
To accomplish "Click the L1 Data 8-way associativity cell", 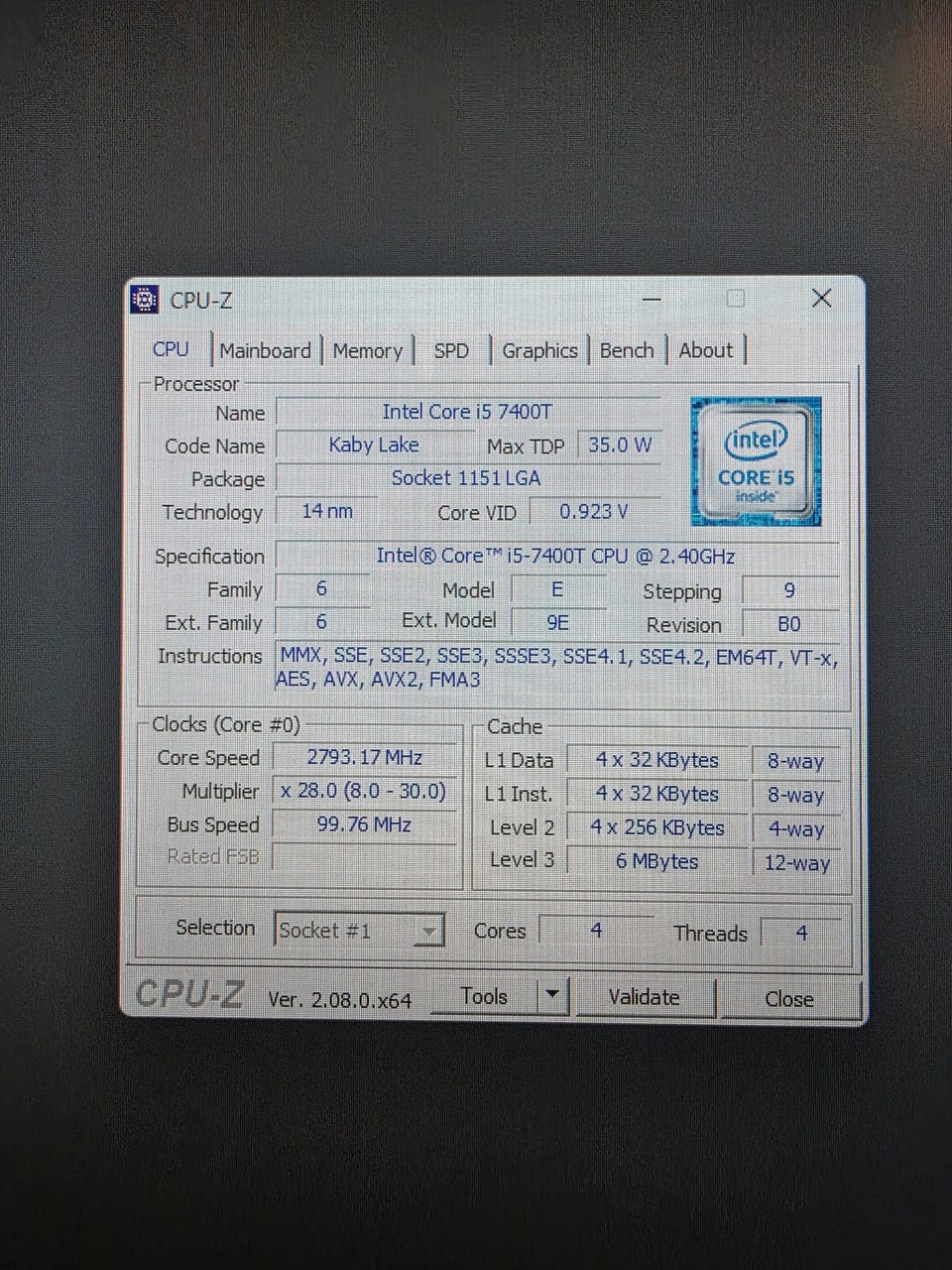I will coord(796,761).
